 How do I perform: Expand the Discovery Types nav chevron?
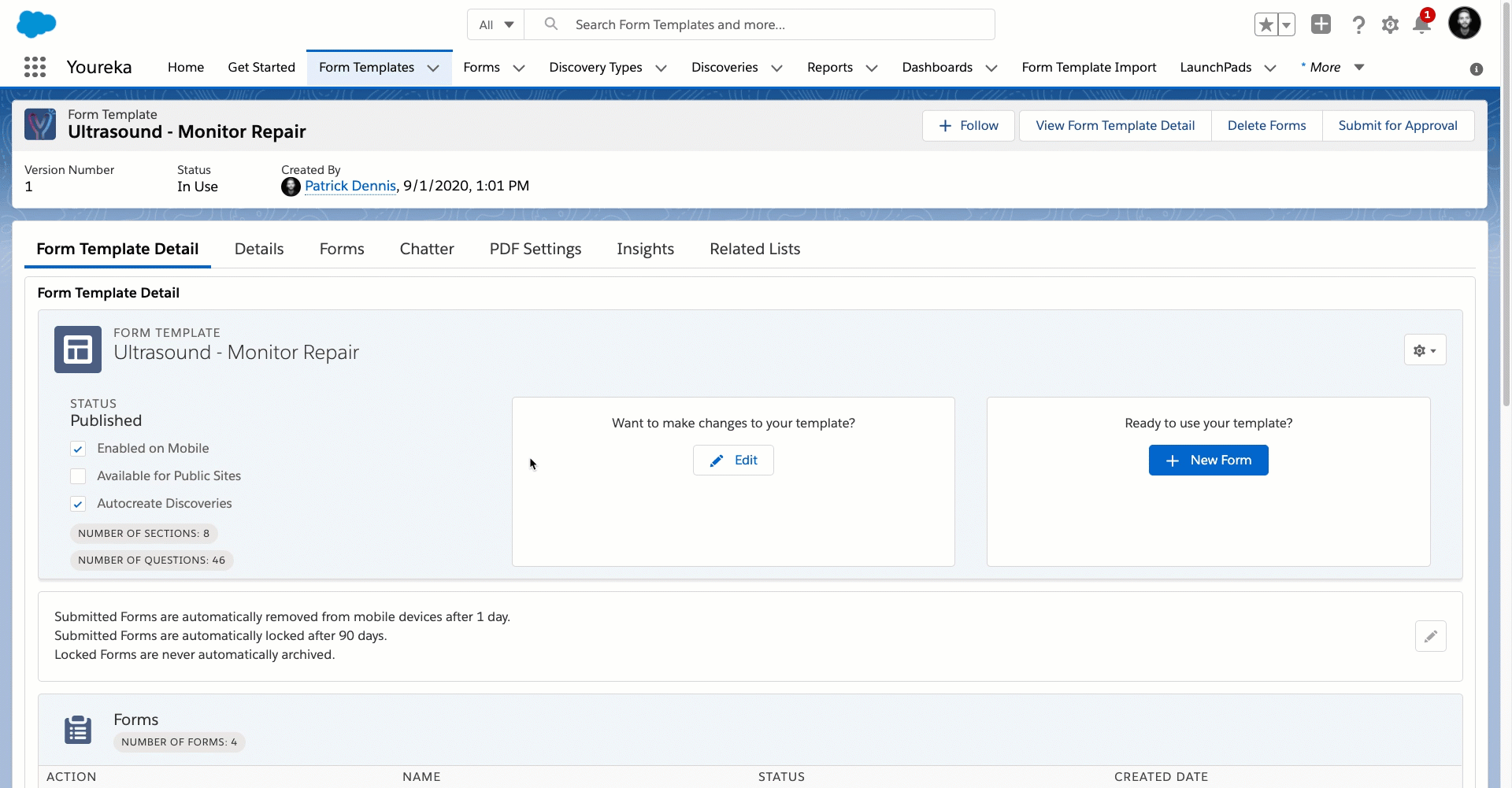(x=661, y=68)
